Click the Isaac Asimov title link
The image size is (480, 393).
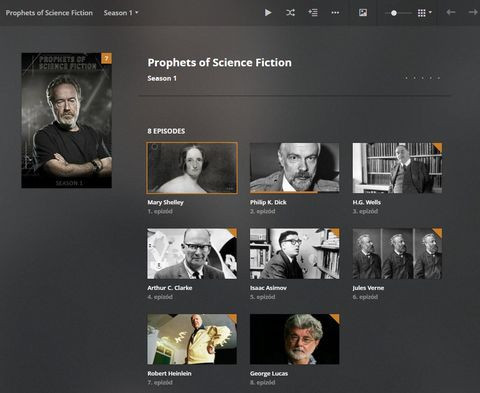268,288
